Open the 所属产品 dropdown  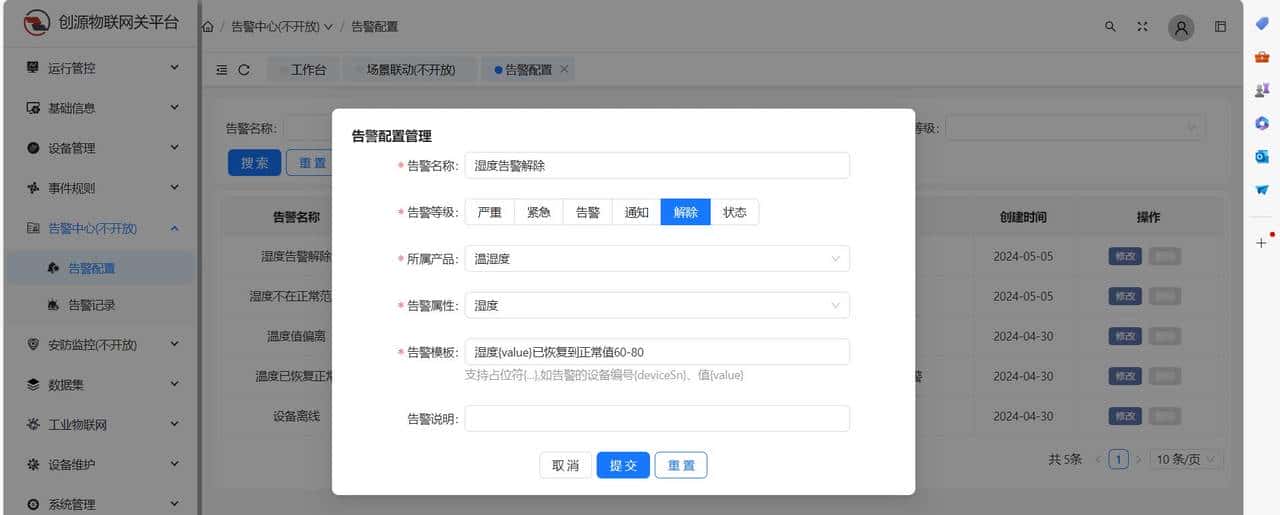pos(657,259)
